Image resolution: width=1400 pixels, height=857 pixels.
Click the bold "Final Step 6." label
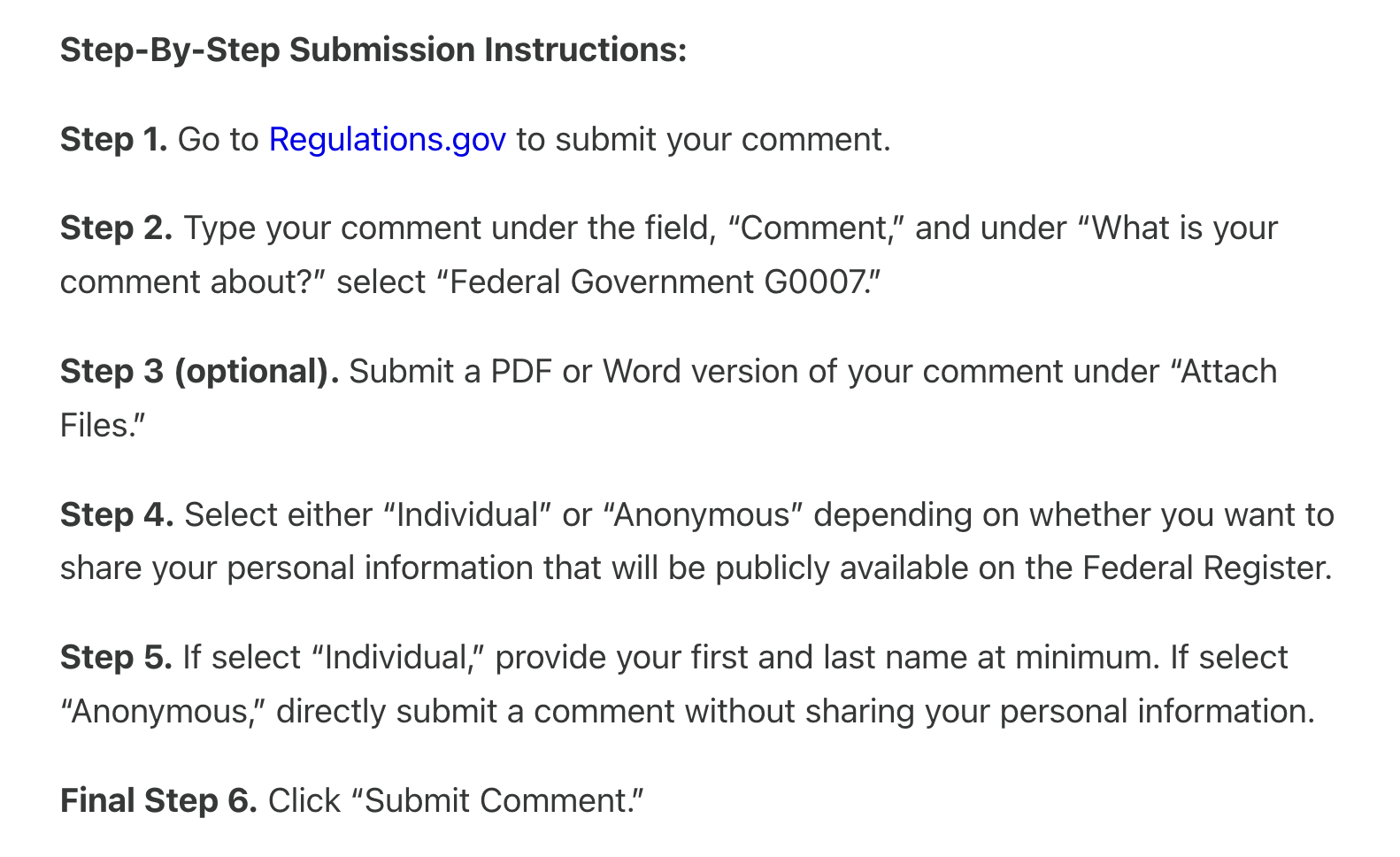(158, 800)
